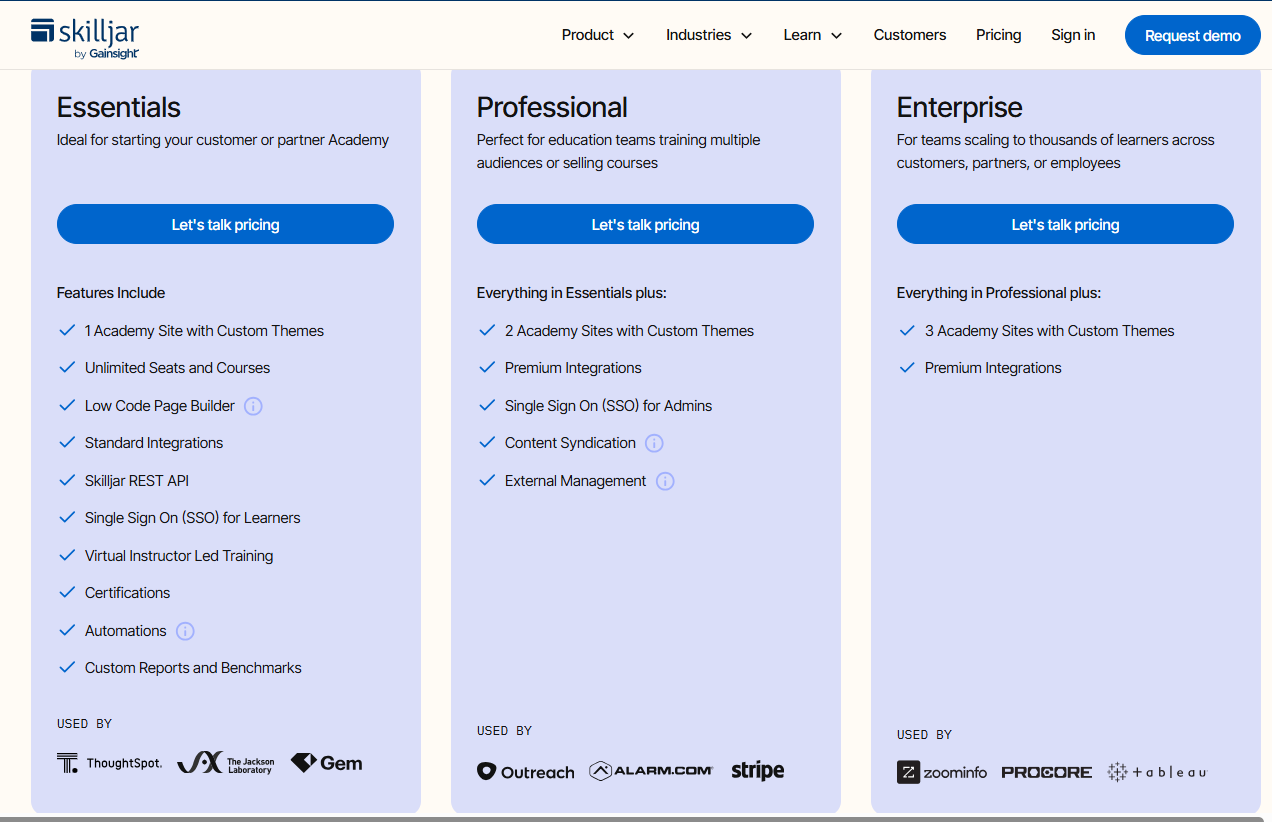The image size is (1272, 822).
Task: Click the info icon next to External Management
Action: 665,480
